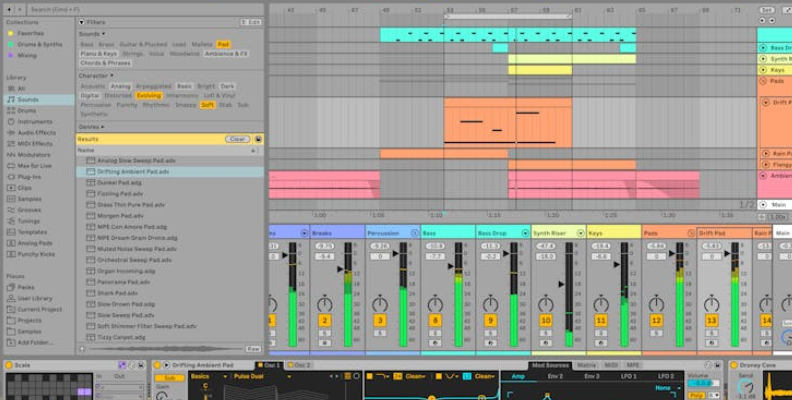Image resolution: width=792 pixels, height=400 pixels.
Task: Open the Osc 2 tab
Action: click(x=302, y=365)
